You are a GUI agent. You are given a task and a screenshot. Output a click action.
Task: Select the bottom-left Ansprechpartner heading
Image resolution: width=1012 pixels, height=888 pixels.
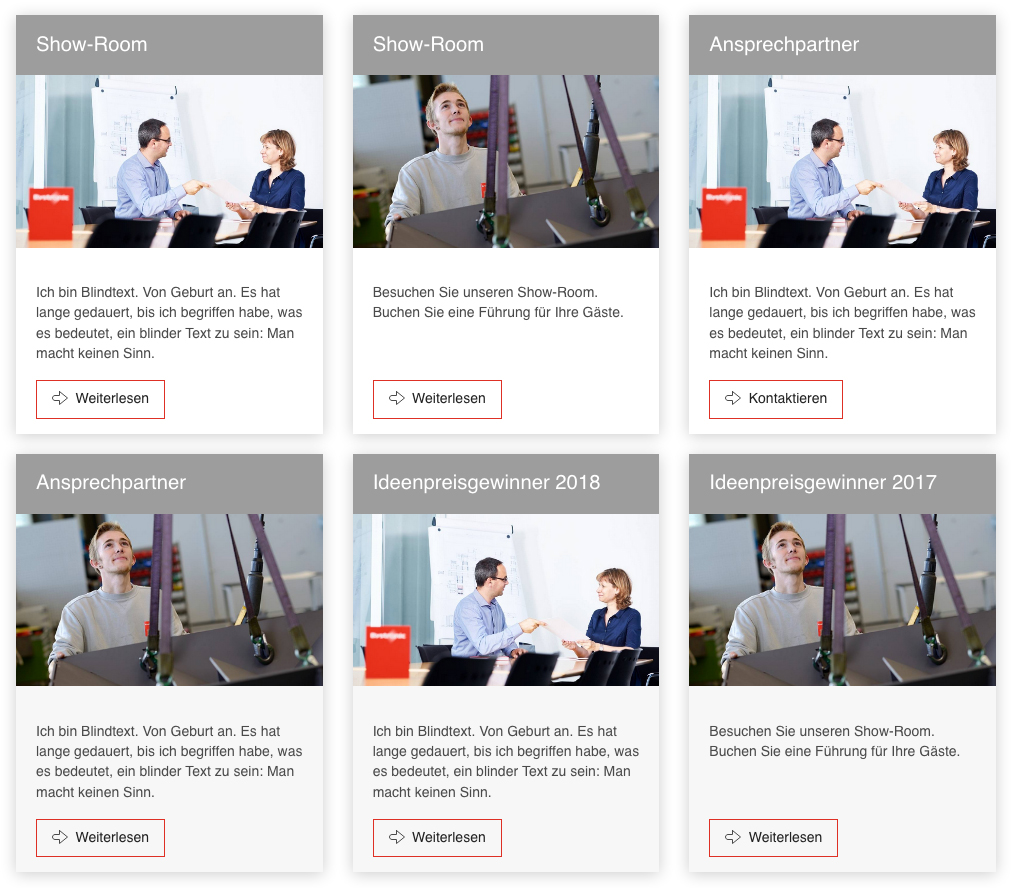pos(111,483)
